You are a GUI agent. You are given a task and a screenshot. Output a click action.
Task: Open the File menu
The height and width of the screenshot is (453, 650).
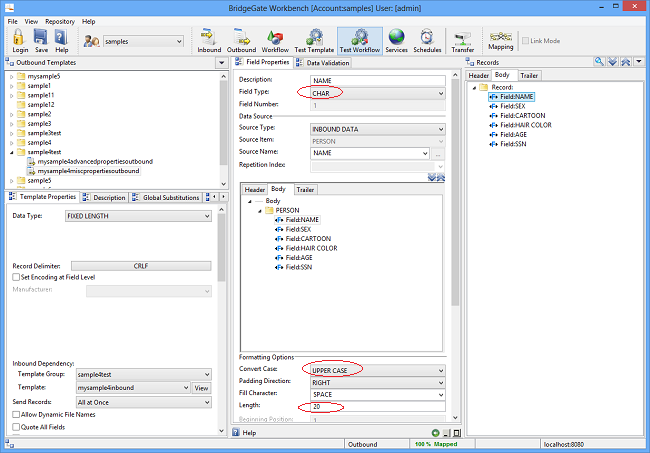[x=13, y=22]
